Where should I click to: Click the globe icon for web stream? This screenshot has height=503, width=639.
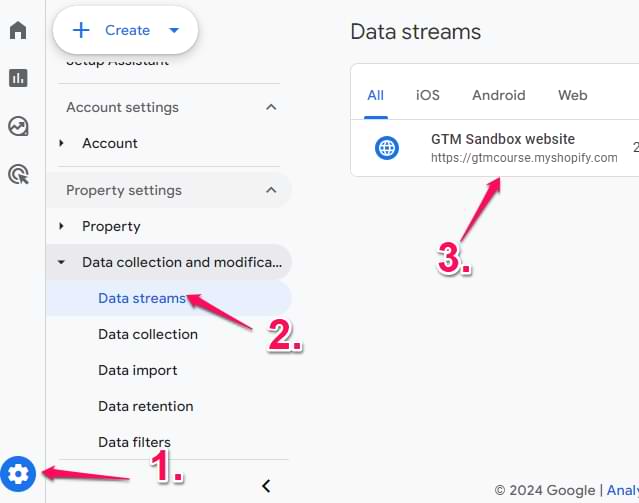(x=387, y=148)
